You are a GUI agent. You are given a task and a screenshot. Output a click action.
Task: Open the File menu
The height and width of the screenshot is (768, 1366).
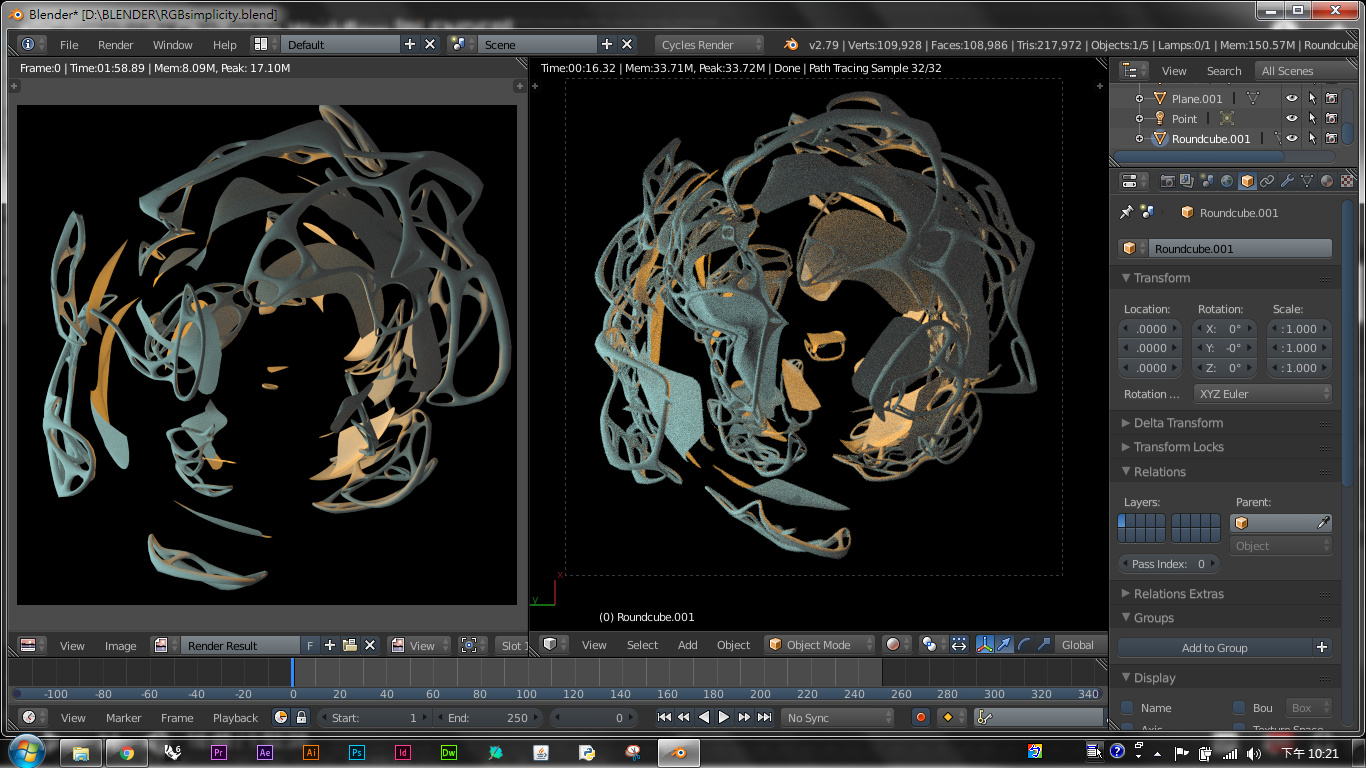tap(69, 44)
